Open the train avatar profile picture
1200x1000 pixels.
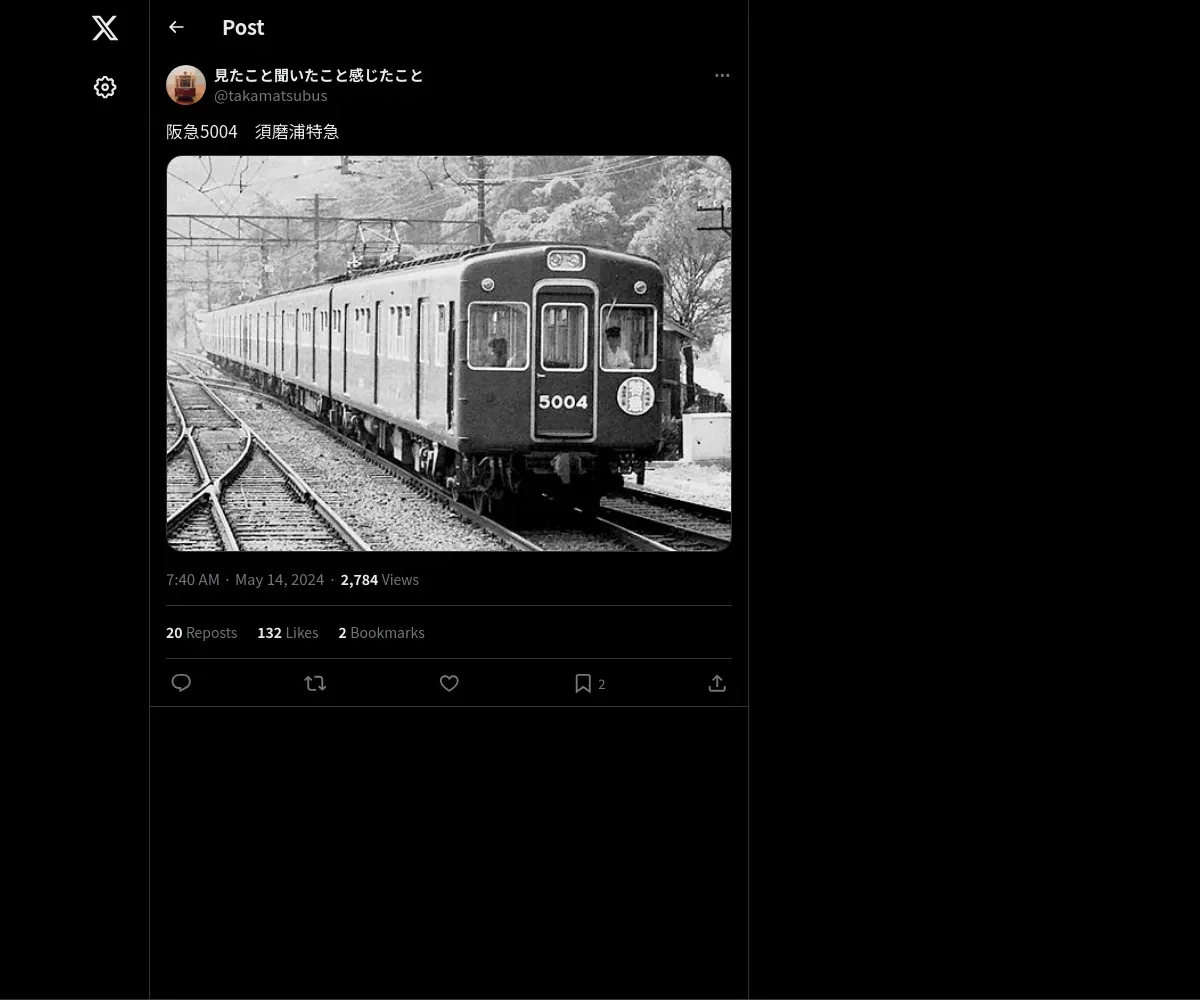coord(186,85)
